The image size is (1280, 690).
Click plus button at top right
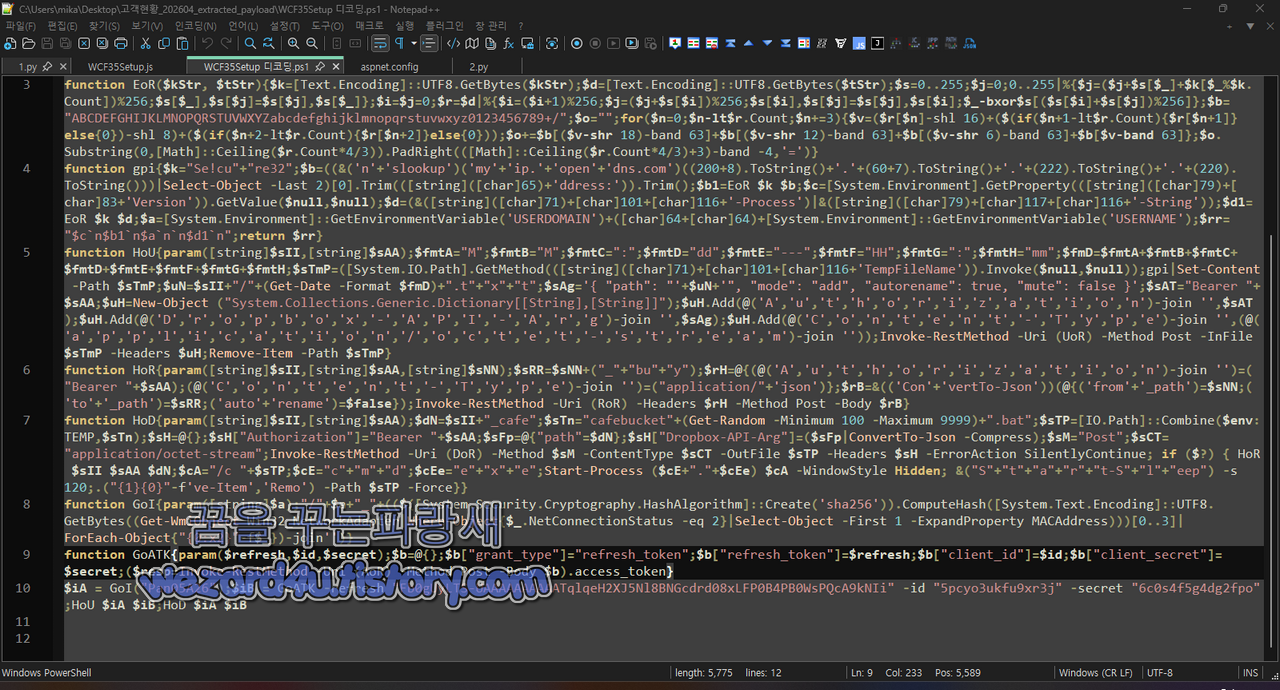click(x=1229, y=26)
